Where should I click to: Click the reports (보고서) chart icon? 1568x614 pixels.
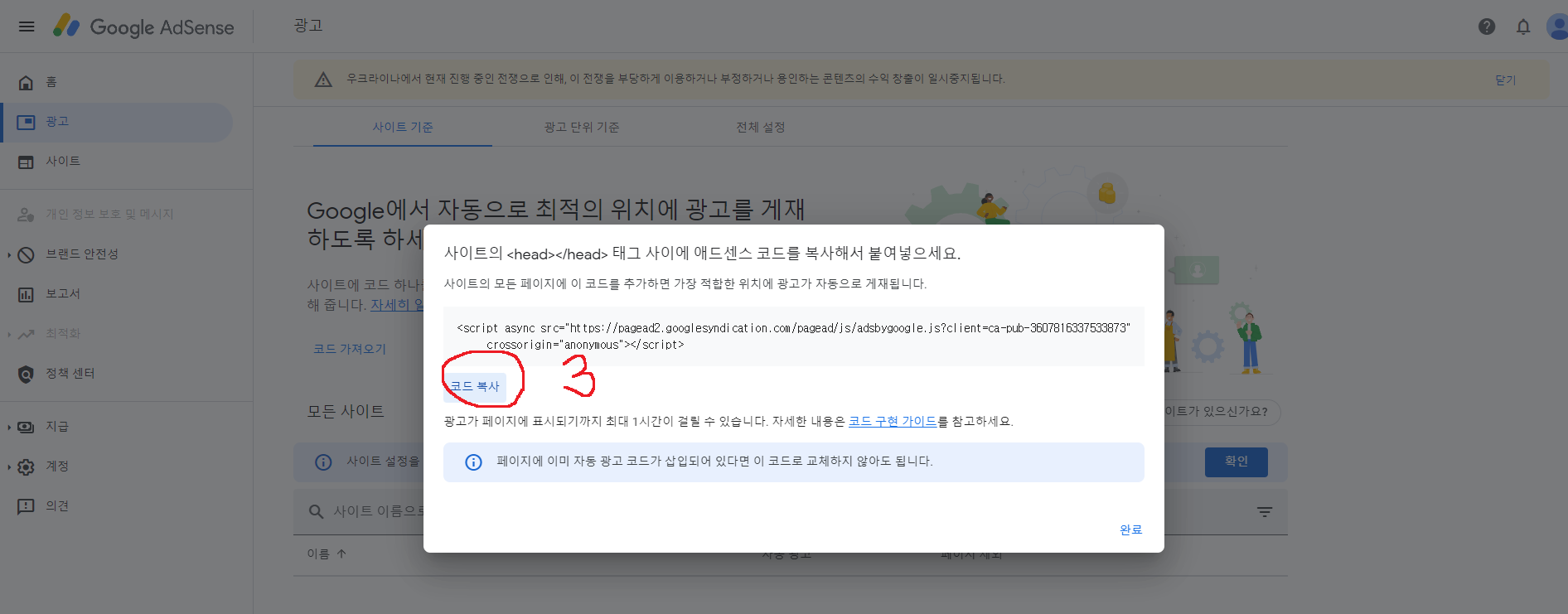click(26, 294)
